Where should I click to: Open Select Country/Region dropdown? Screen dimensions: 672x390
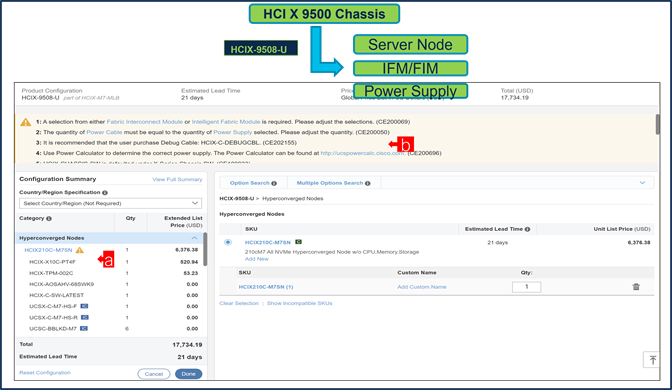(111, 203)
